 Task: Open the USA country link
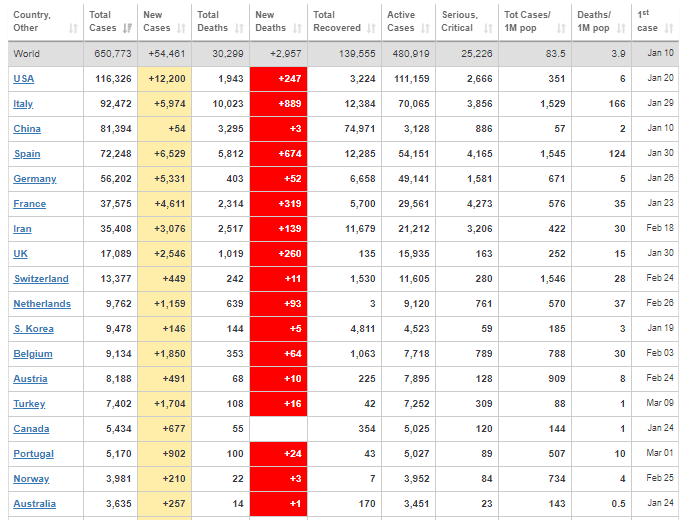point(24,79)
